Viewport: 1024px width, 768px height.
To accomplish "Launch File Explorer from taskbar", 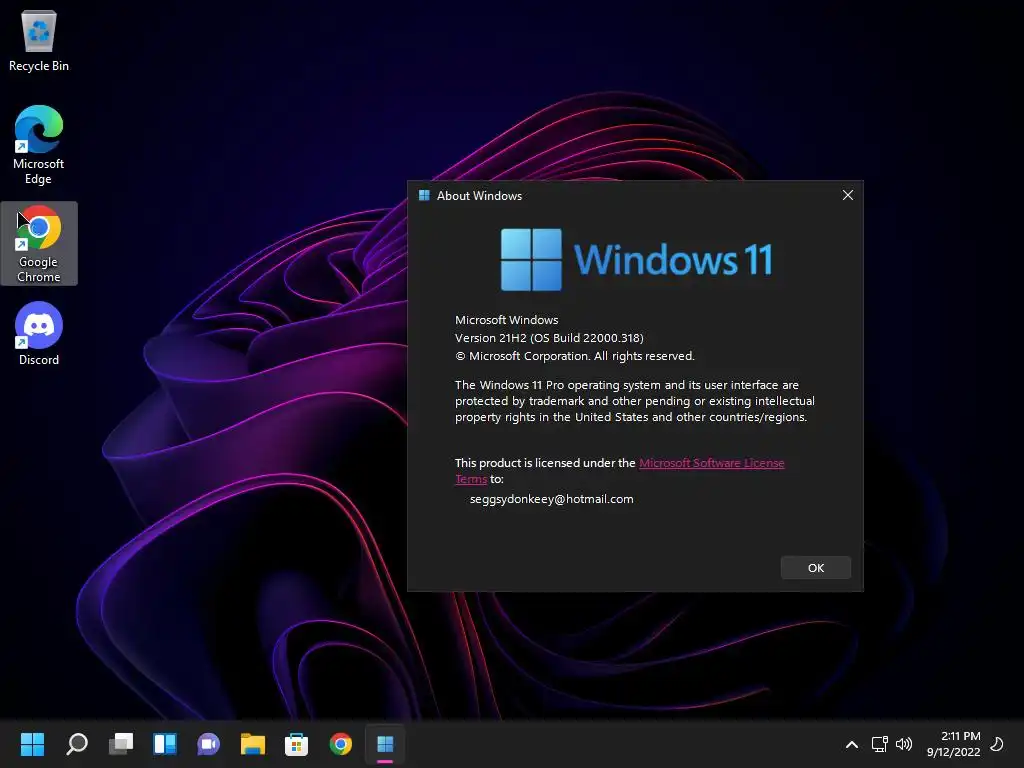I will point(253,743).
